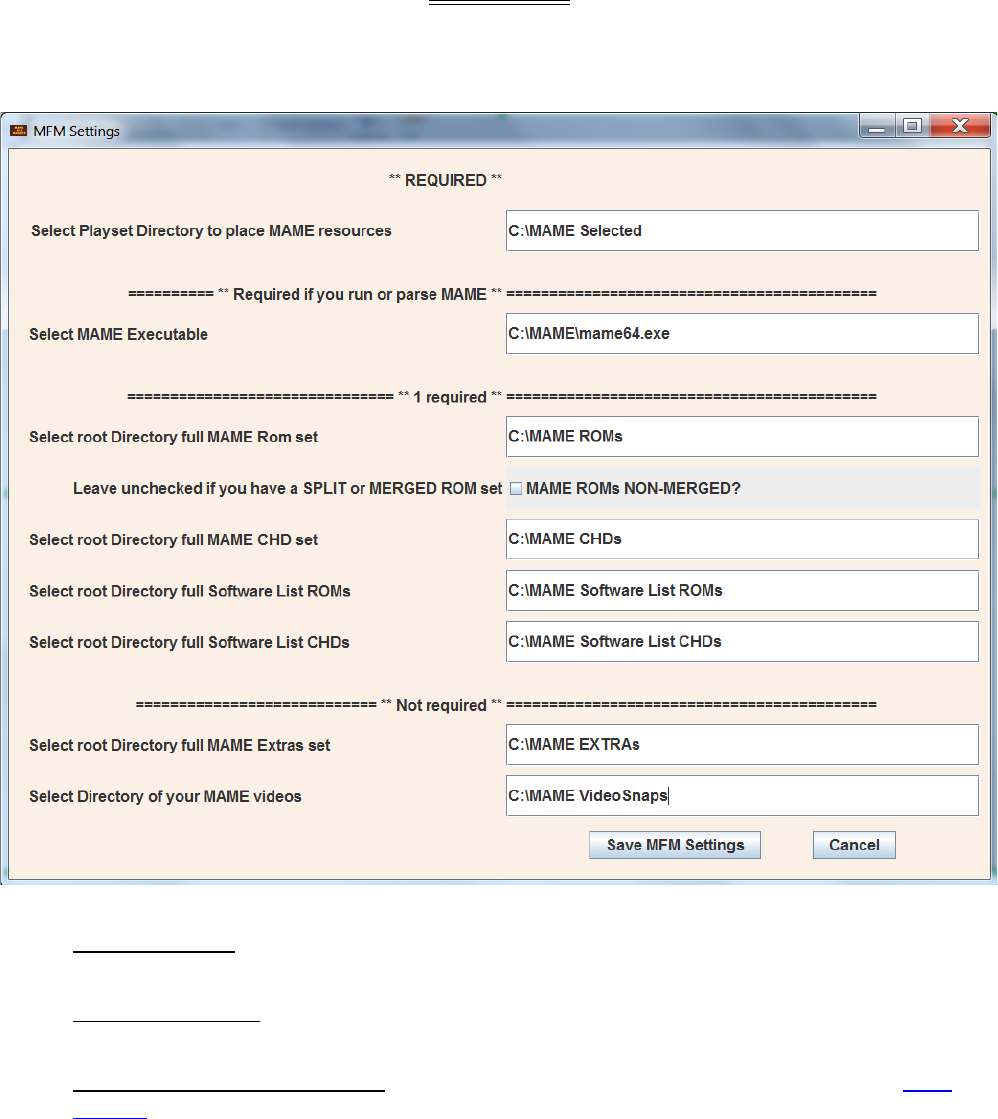Click label 'Select root Directory full MAME Extras set'
The image size is (998, 1119).
coord(180,745)
